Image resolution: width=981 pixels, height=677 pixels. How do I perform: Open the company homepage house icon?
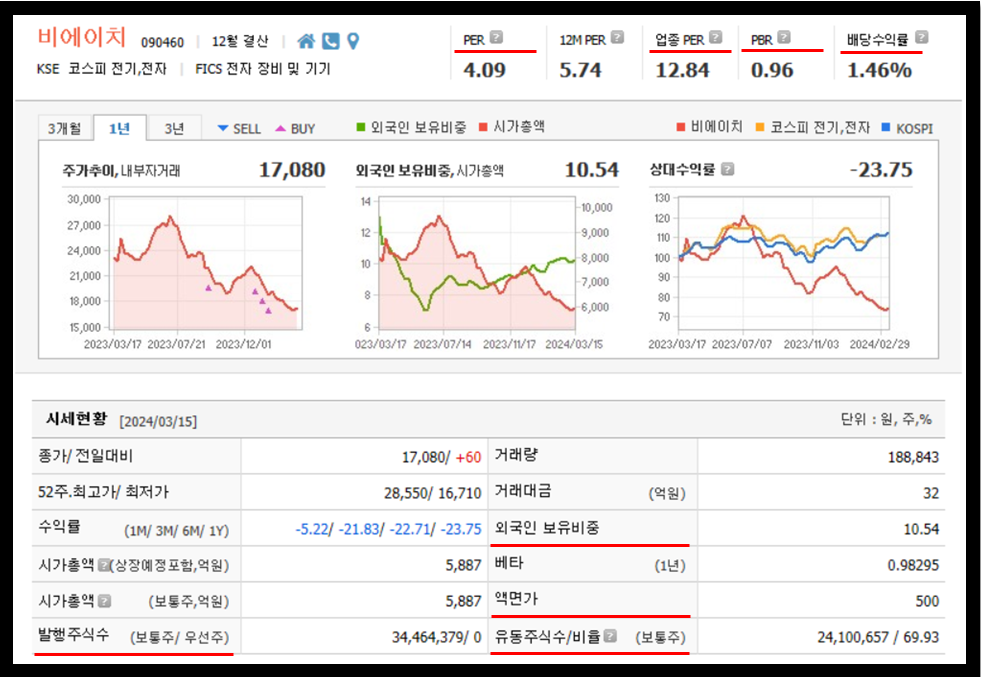pyautogui.click(x=306, y=41)
